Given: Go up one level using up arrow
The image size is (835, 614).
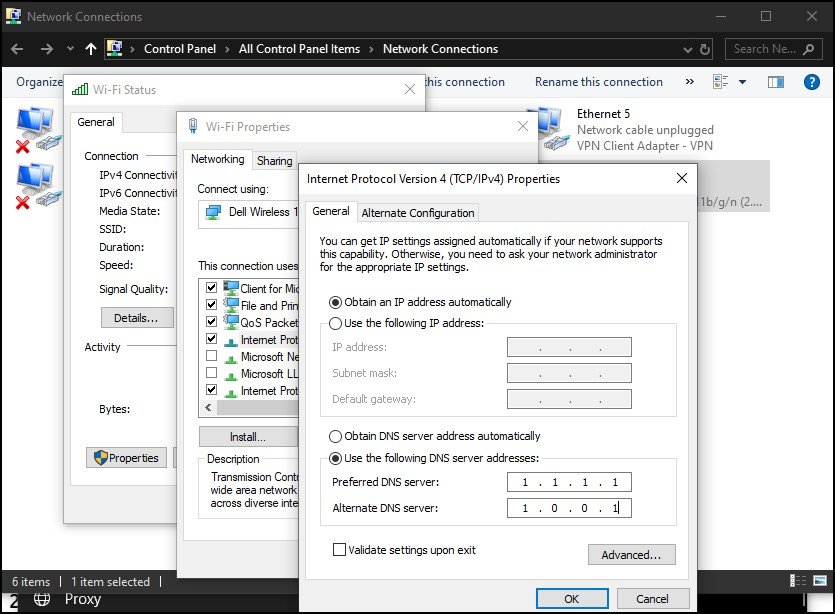Looking at the screenshot, I should tap(91, 49).
